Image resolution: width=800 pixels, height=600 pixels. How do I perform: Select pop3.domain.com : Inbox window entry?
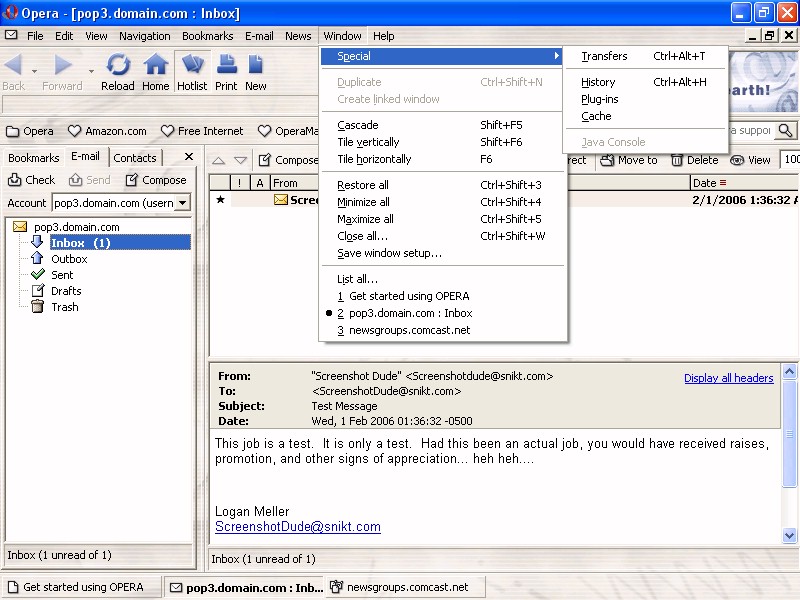point(410,313)
